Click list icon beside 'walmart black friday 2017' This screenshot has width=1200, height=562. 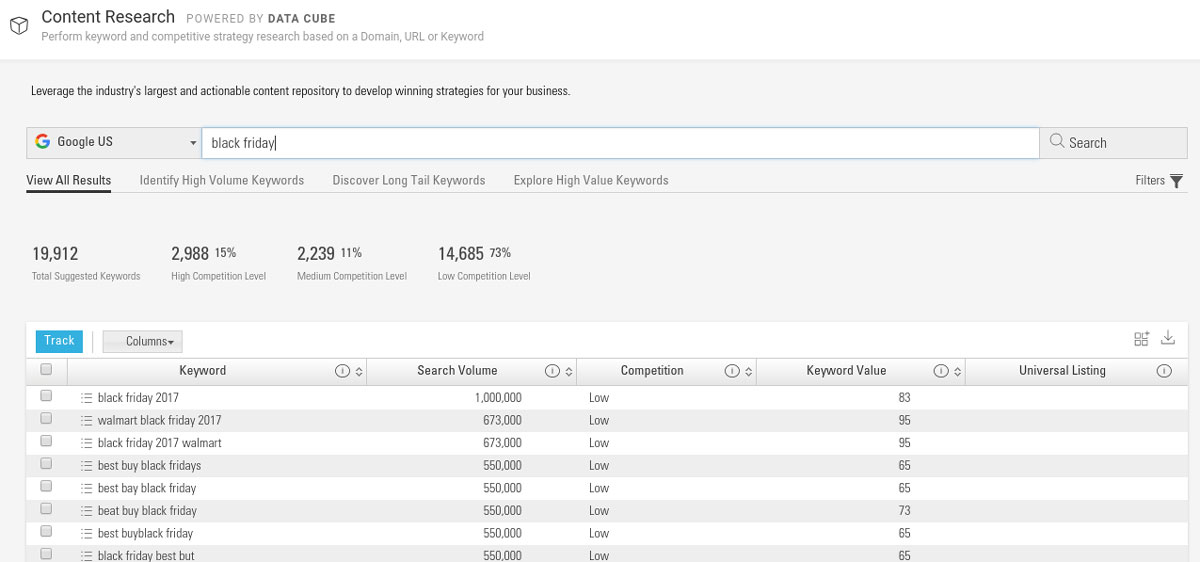point(86,421)
